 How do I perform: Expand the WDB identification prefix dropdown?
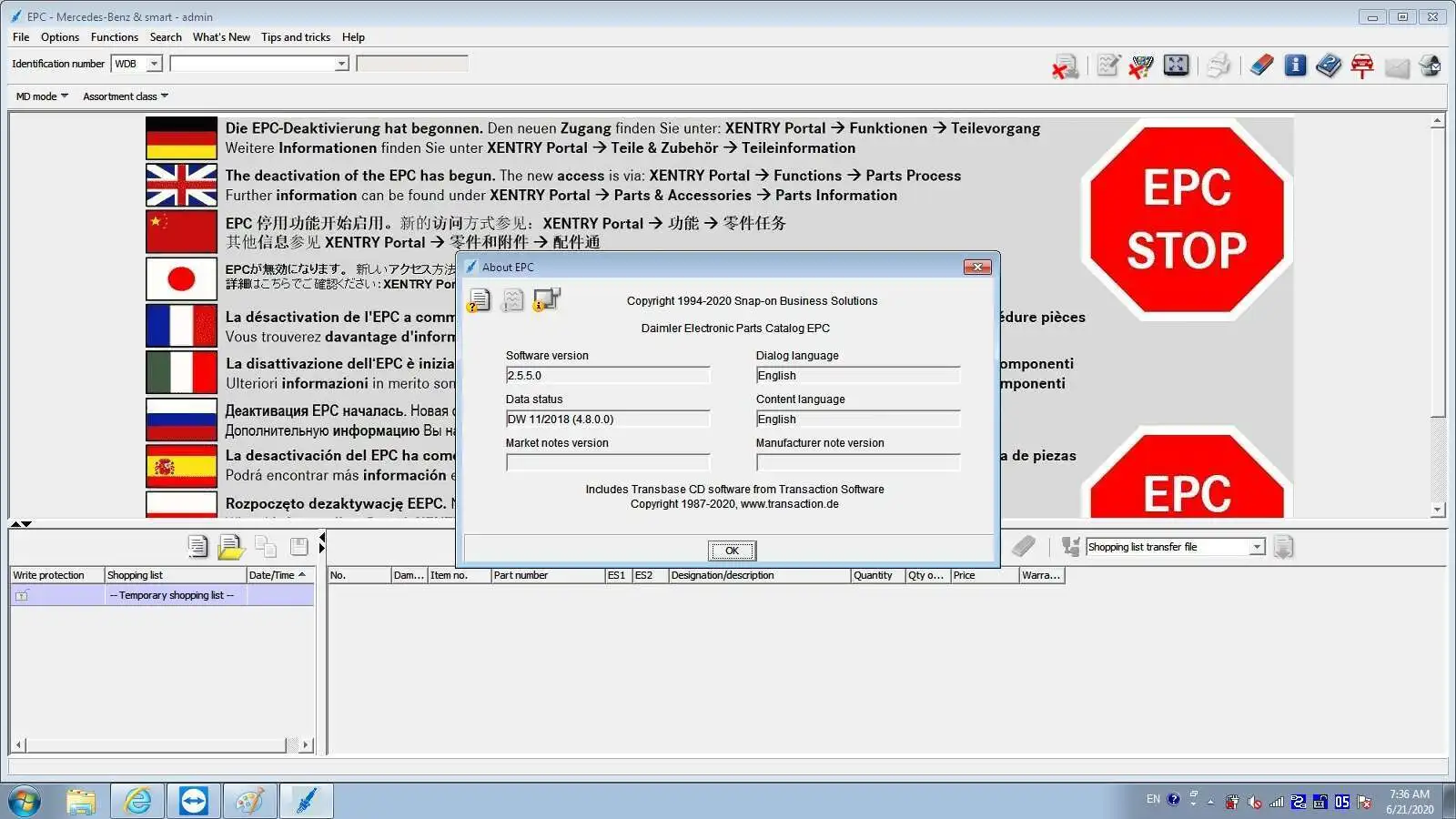tap(154, 64)
